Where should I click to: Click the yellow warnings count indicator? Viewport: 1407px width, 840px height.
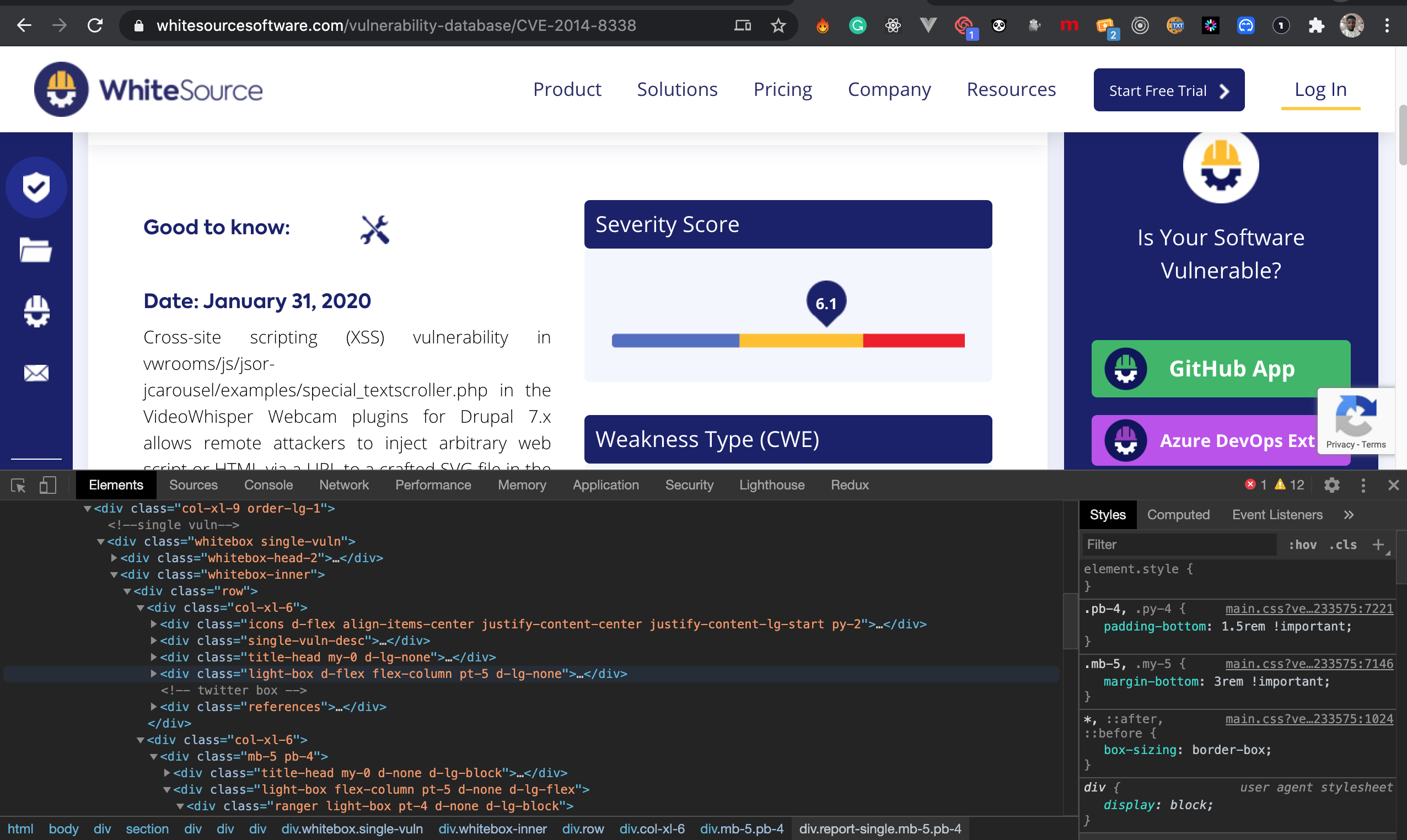point(1289,485)
